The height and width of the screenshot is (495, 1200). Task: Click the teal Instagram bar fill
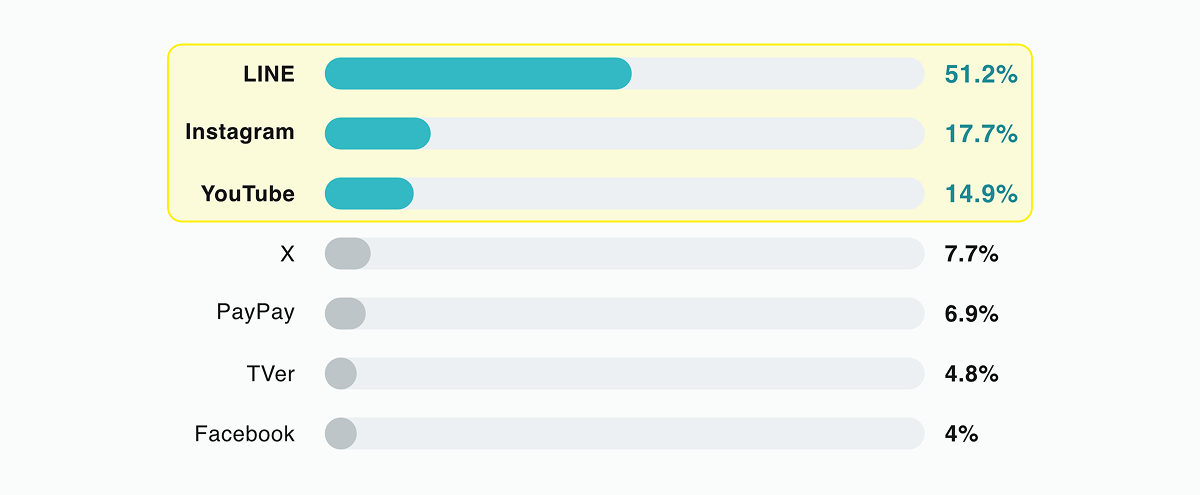(x=378, y=134)
